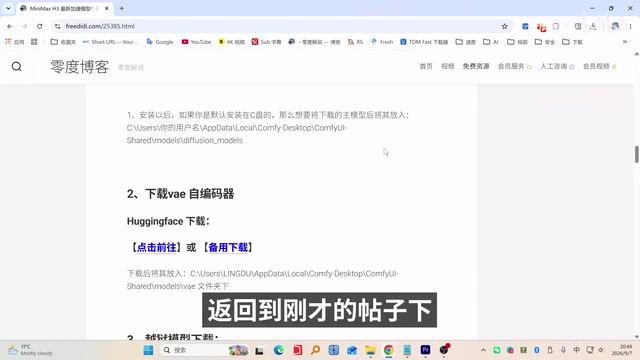The width and height of the screenshot is (640, 360).
Task: Follow the 点击前往 download link
Action: [156, 247]
